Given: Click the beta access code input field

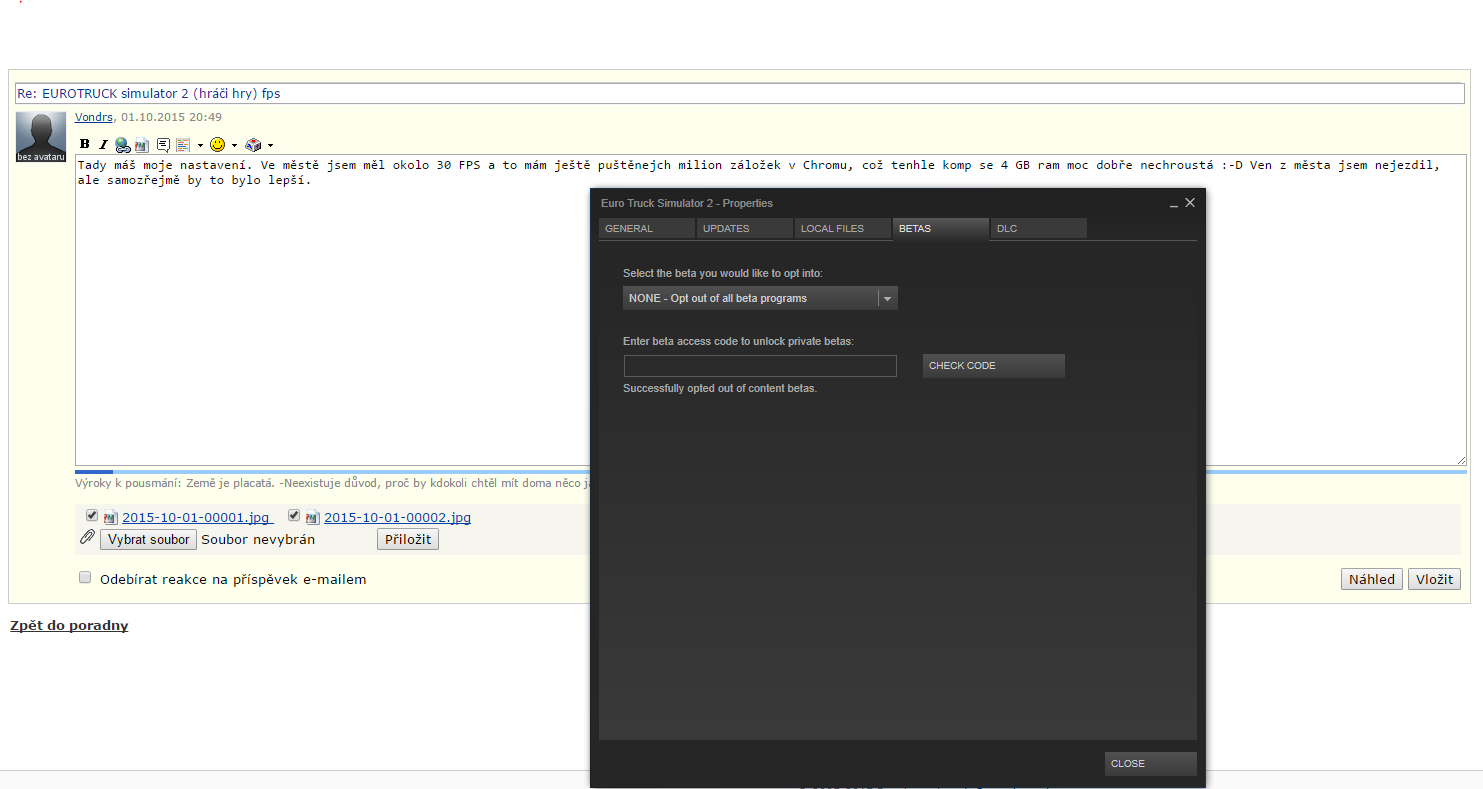Looking at the screenshot, I should 760,366.
